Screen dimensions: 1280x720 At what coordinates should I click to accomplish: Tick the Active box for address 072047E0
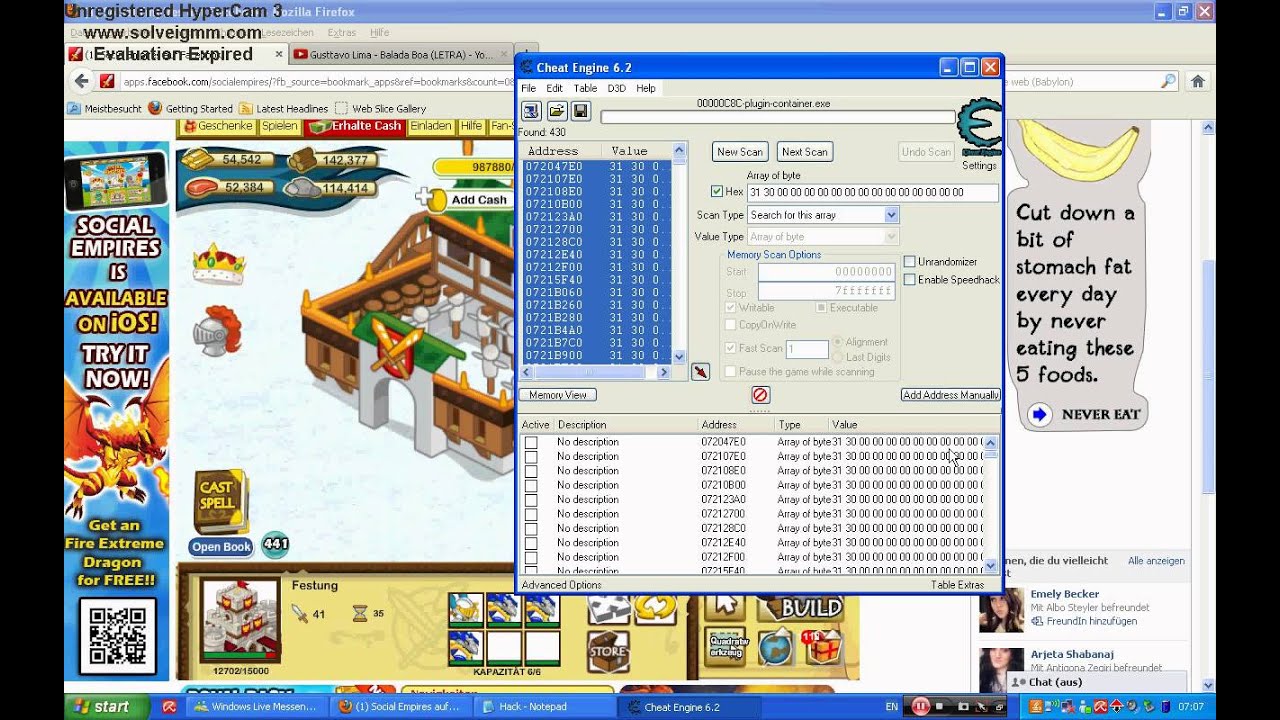(531, 442)
